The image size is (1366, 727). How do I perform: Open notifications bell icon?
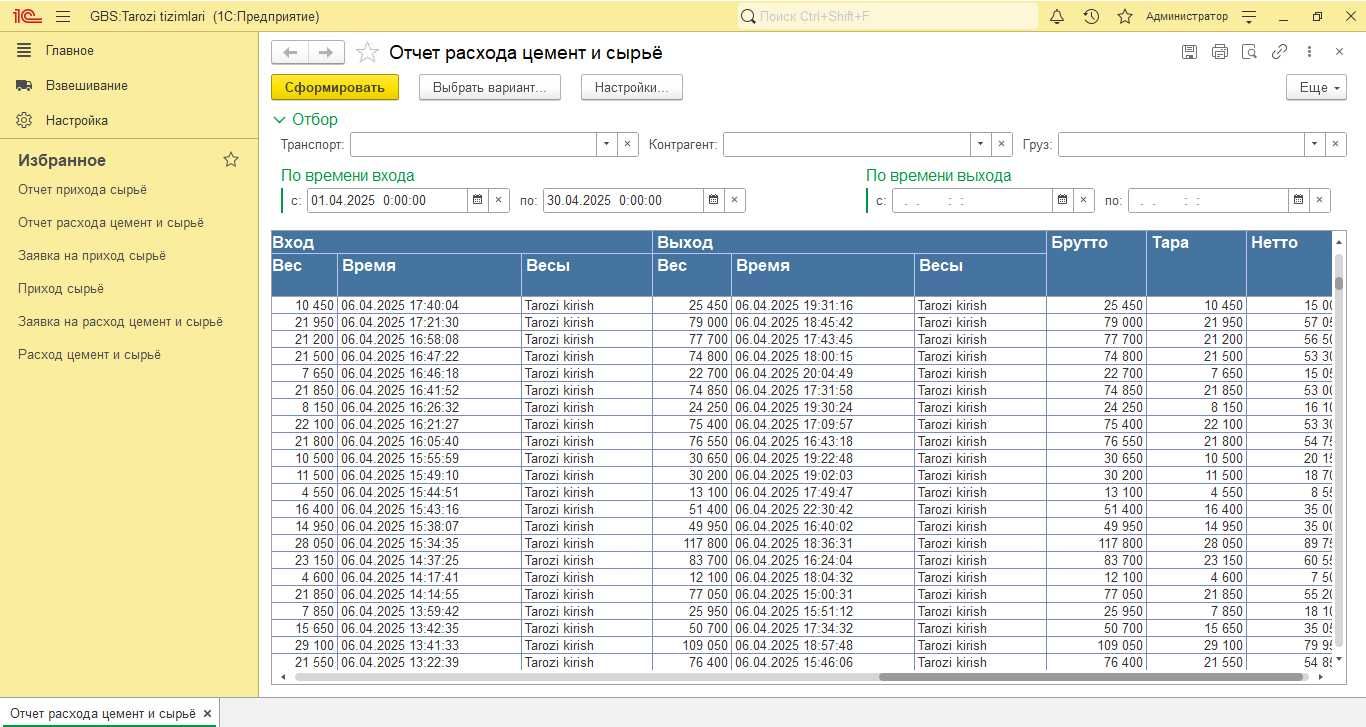[1057, 17]
